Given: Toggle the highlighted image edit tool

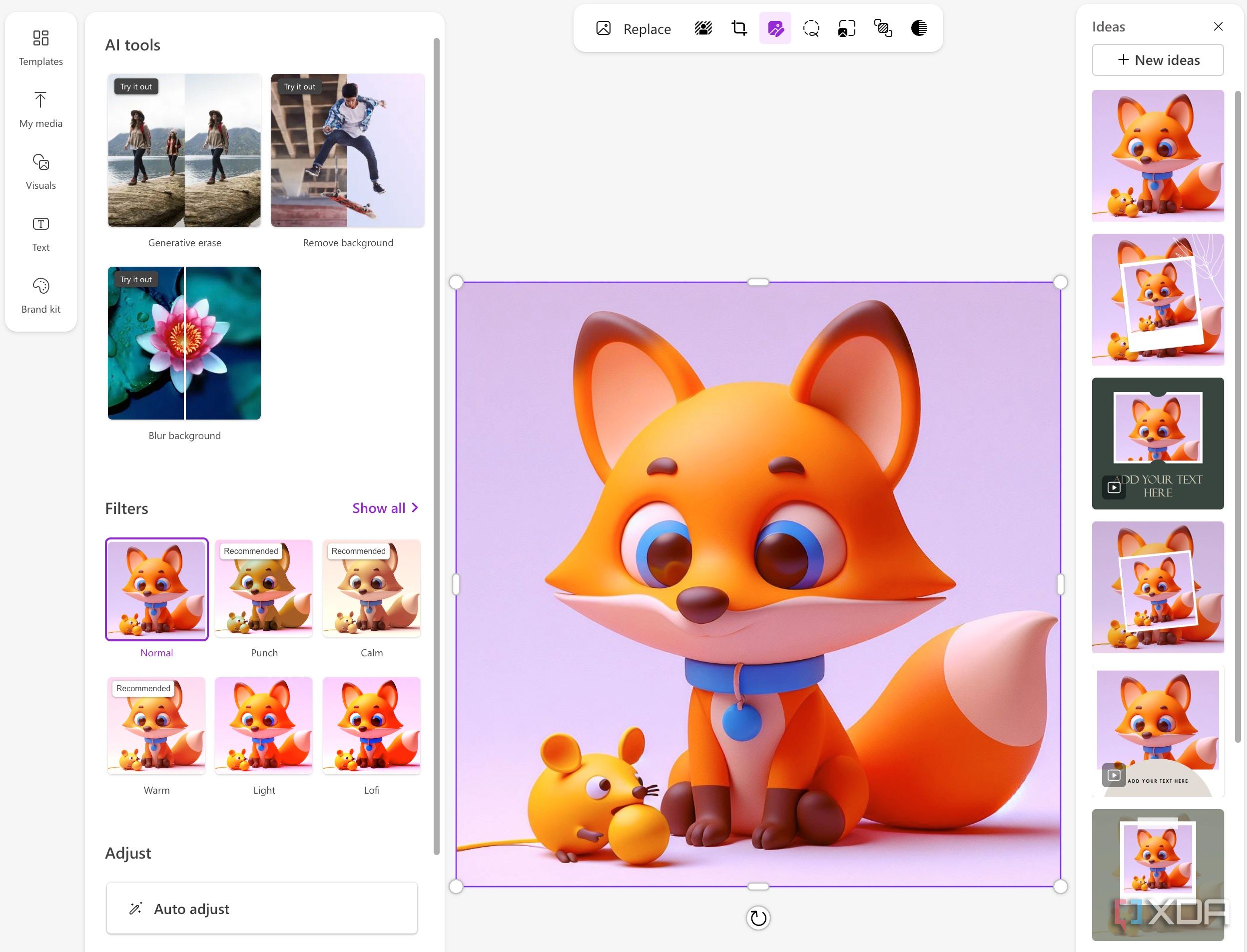Looking at the screenshot, I should click(775, 28).
